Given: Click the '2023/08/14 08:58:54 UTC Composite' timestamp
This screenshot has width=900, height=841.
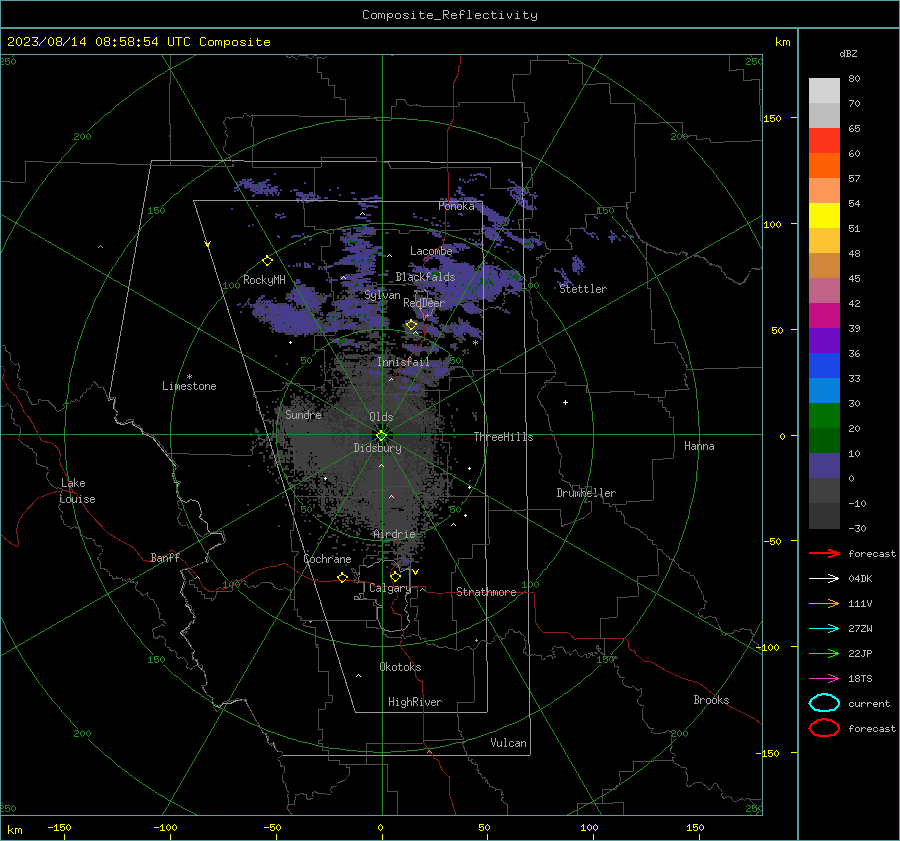Looking at the screenshot, I should click(138, 42).
